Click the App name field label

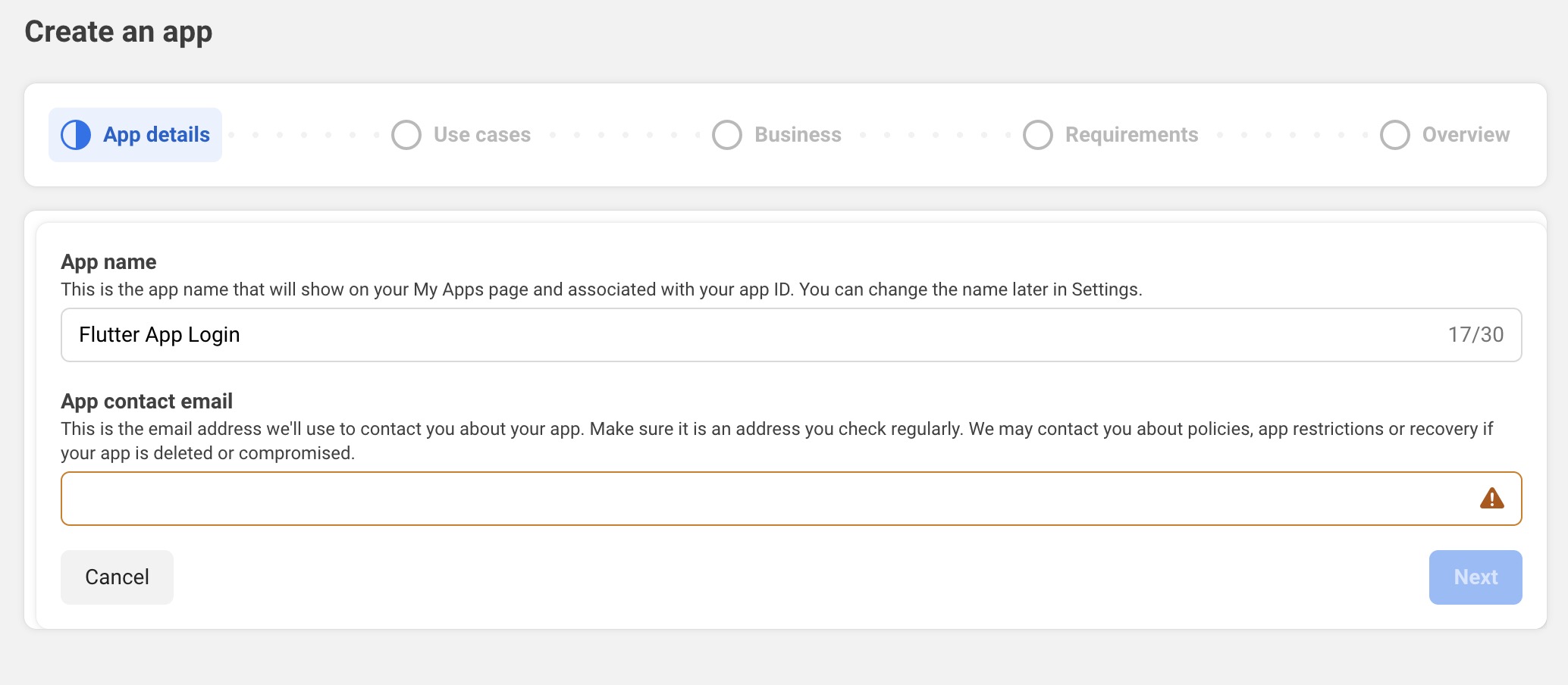(108, 262)
